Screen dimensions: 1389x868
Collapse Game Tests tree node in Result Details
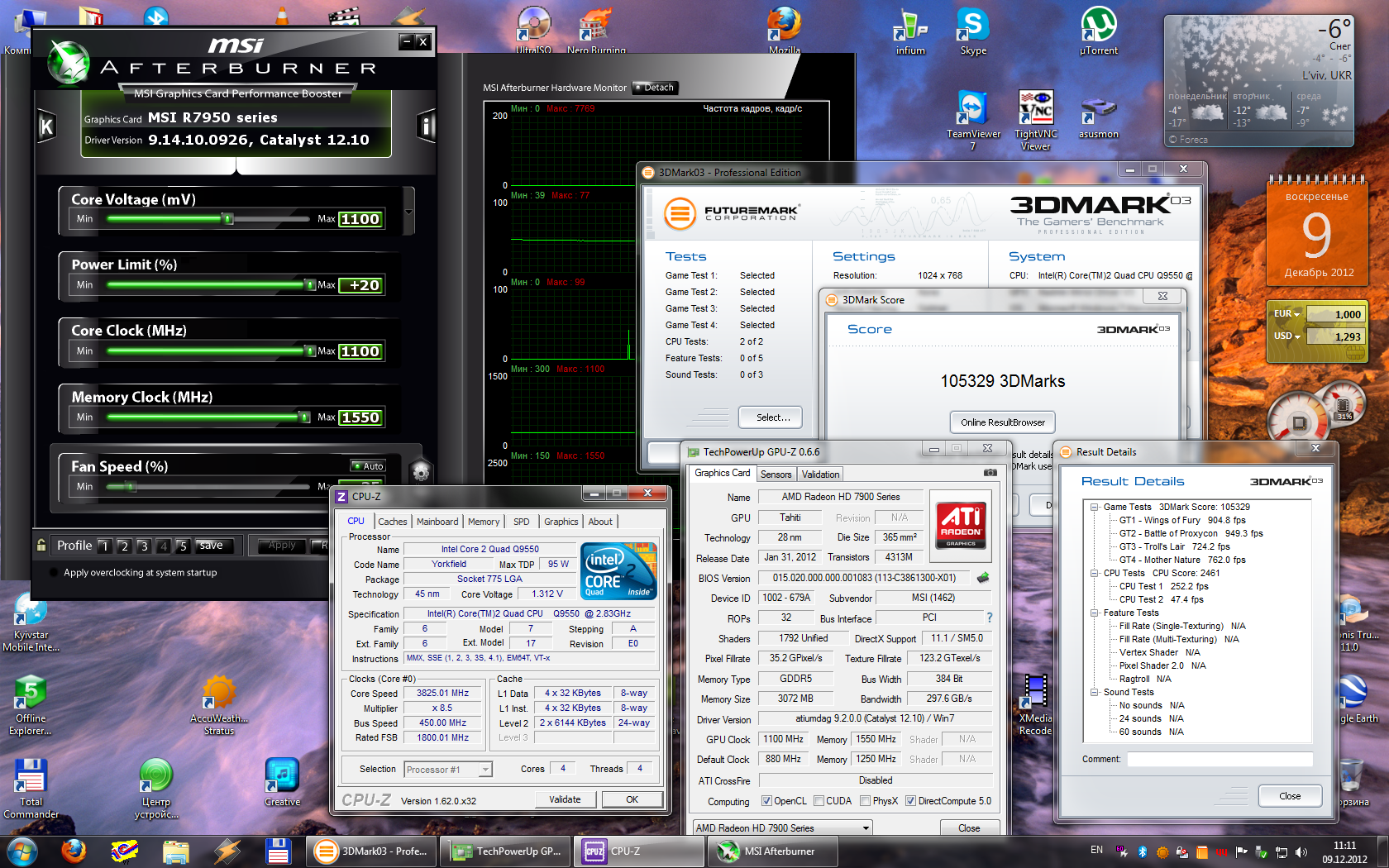1094,507
